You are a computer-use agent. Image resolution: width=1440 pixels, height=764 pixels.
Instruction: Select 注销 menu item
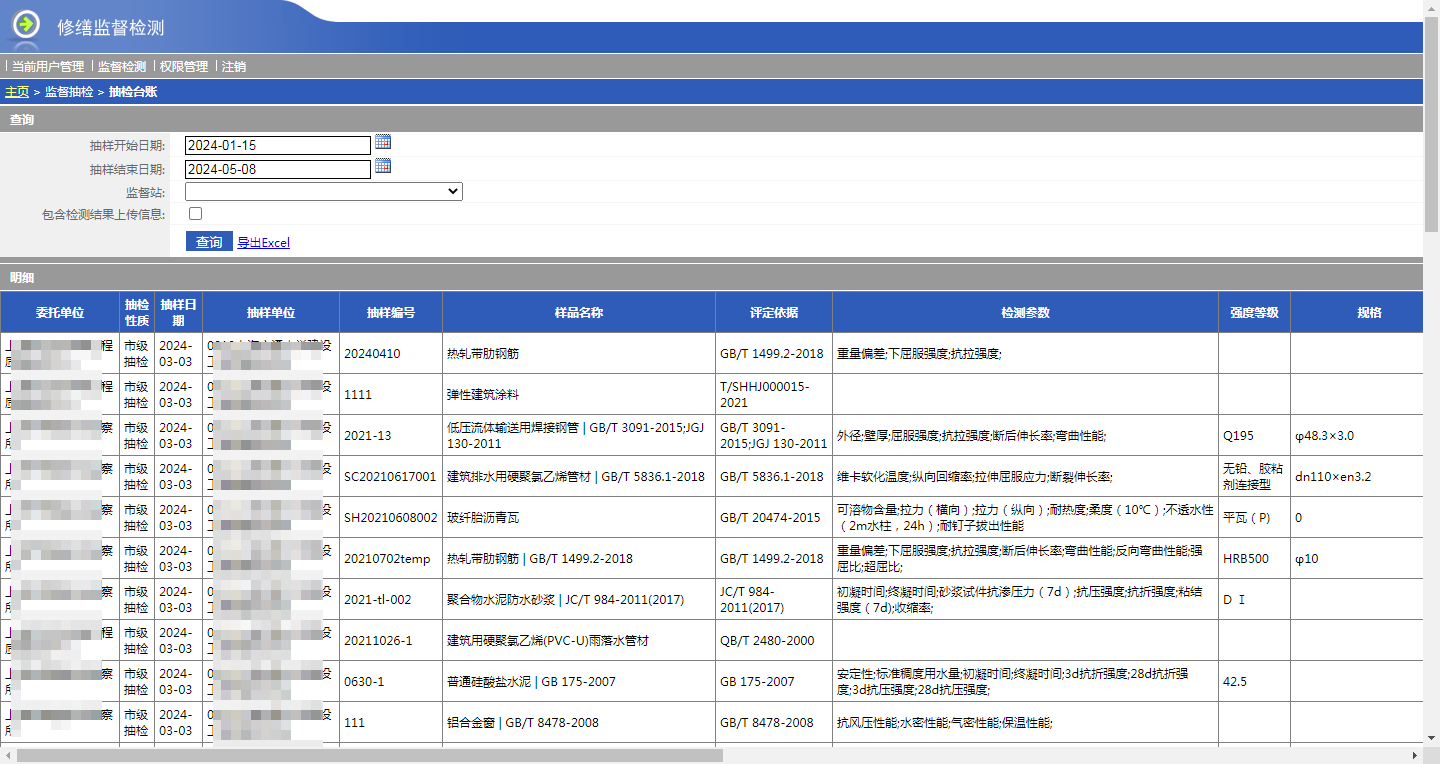pos(234,67)
